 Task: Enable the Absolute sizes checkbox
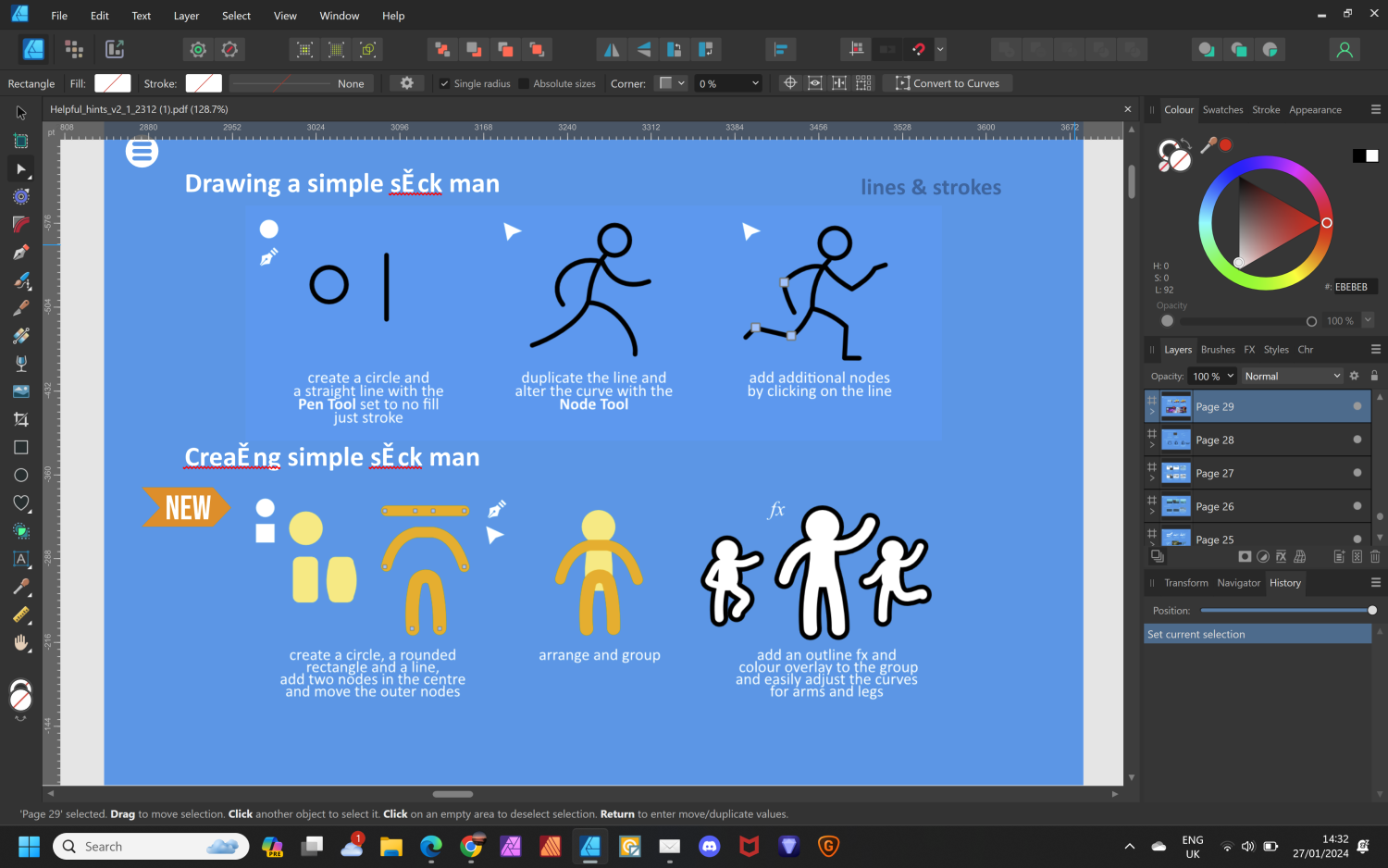pos(524,83)
